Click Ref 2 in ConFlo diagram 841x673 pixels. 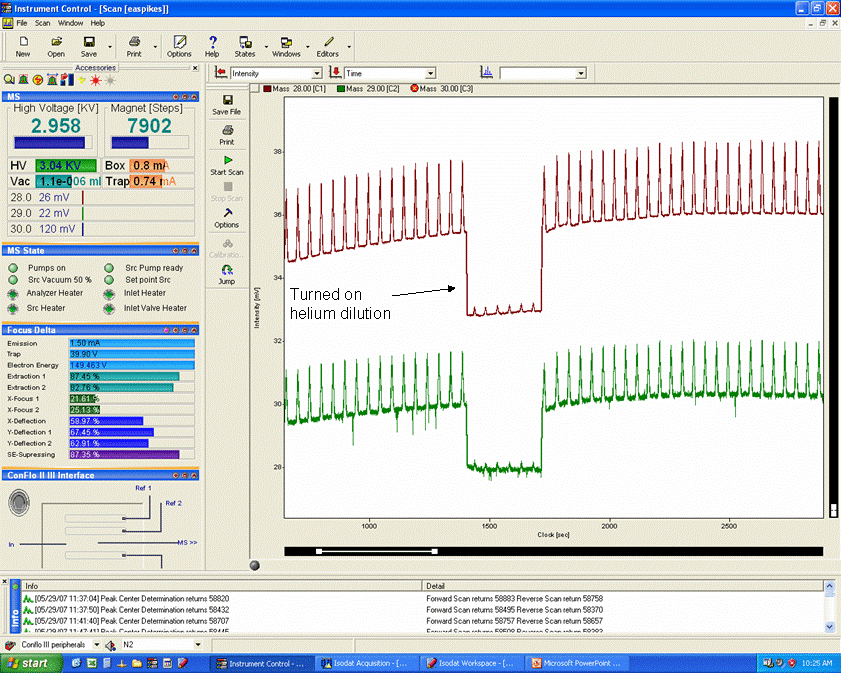pos(173,503)
